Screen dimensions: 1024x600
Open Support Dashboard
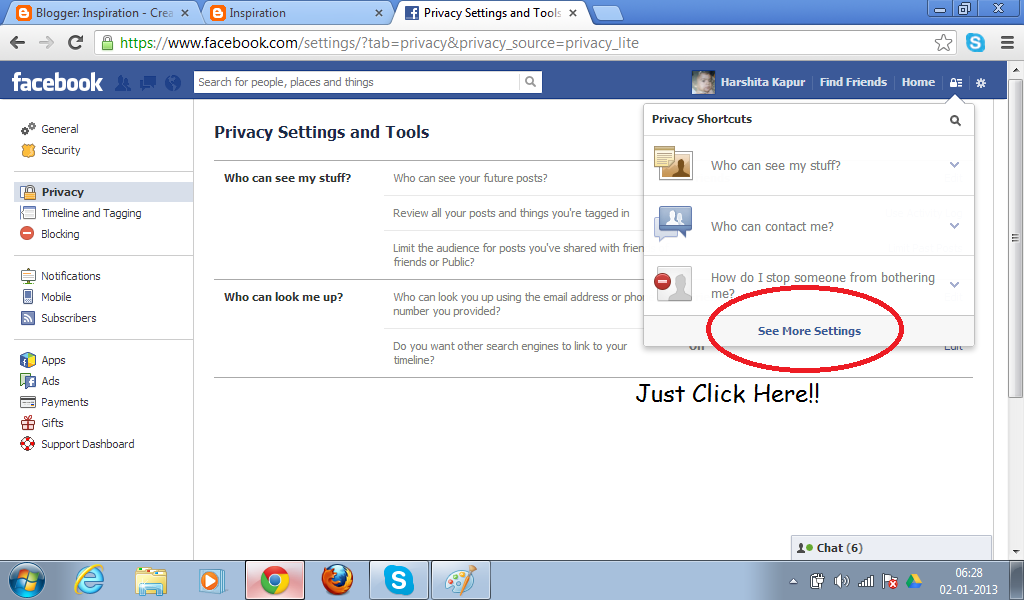point(88,444)
